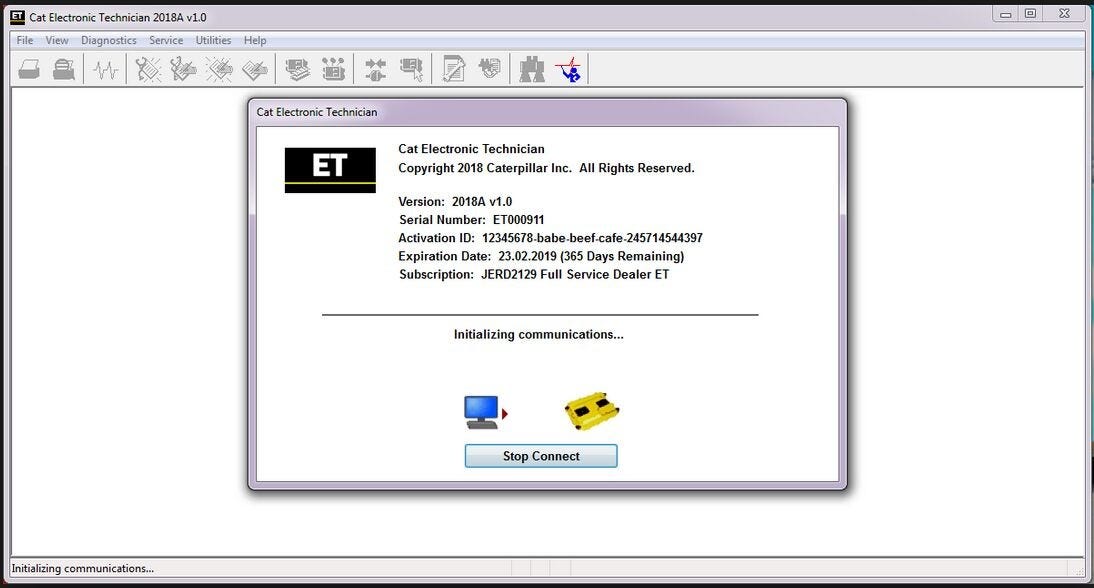Close the Cat Electronic Technician window
The image size is (1094, 588).
point(1064,14)
